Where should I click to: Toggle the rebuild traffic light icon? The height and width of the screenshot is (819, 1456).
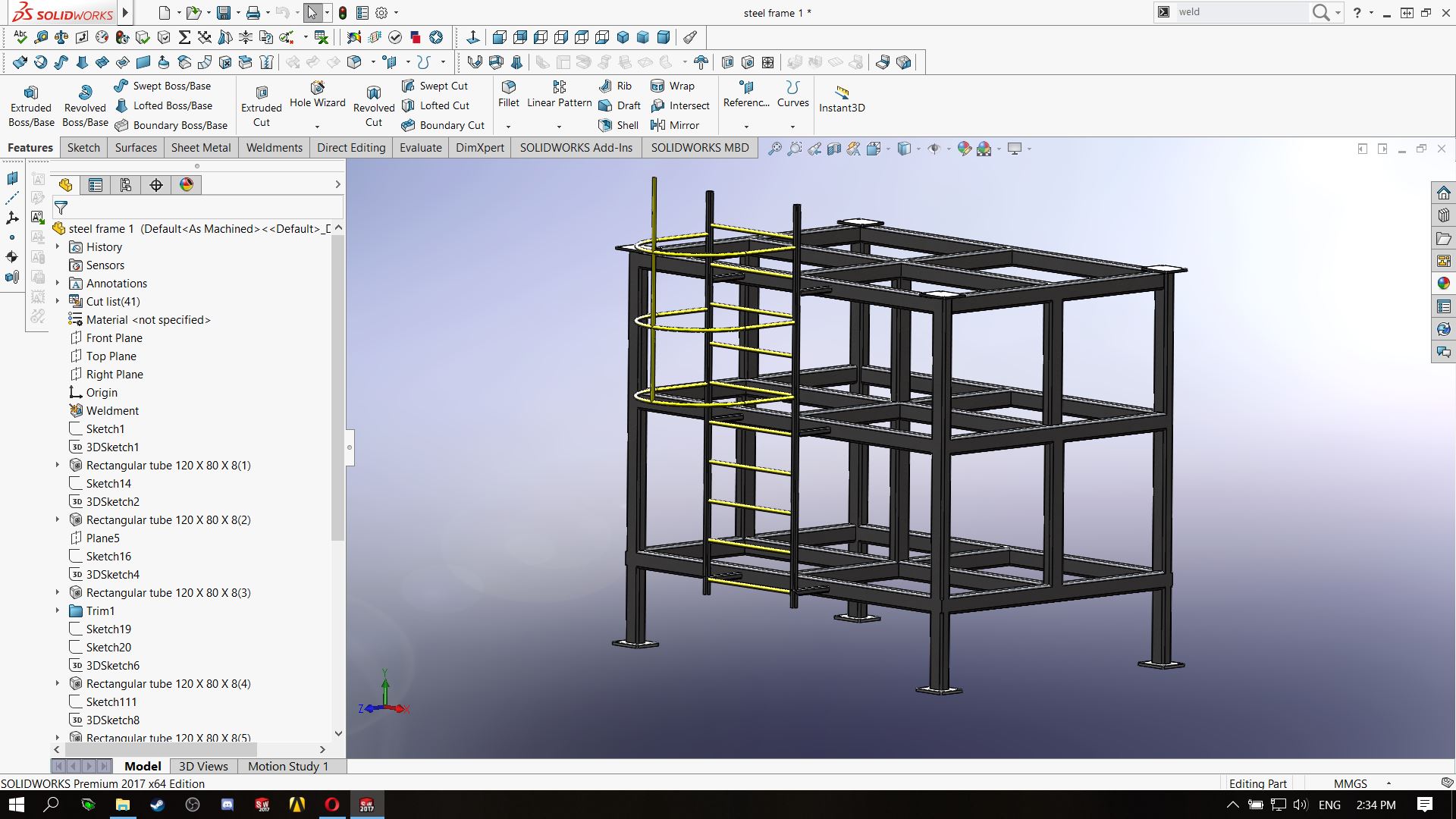343,13
